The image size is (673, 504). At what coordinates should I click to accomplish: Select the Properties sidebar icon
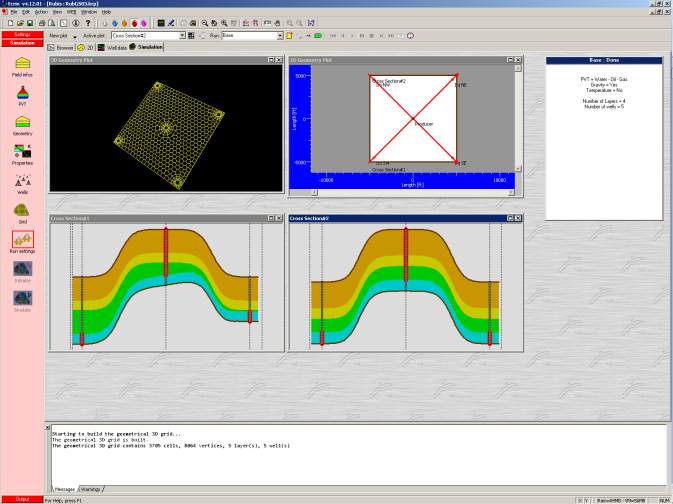click(22, 152)
